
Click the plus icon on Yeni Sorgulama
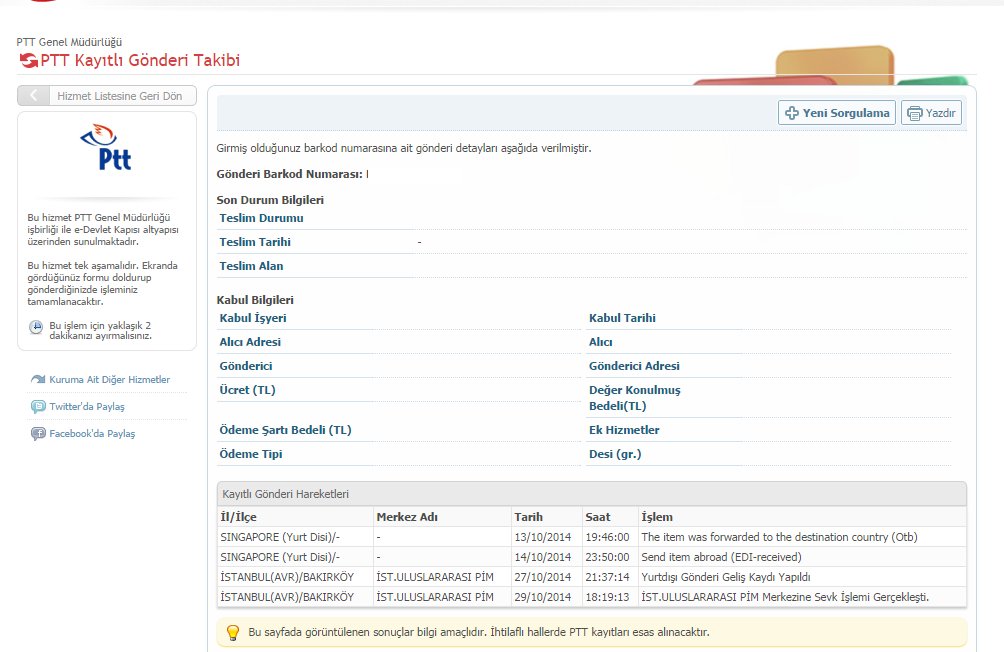click(x=792, y=113)
